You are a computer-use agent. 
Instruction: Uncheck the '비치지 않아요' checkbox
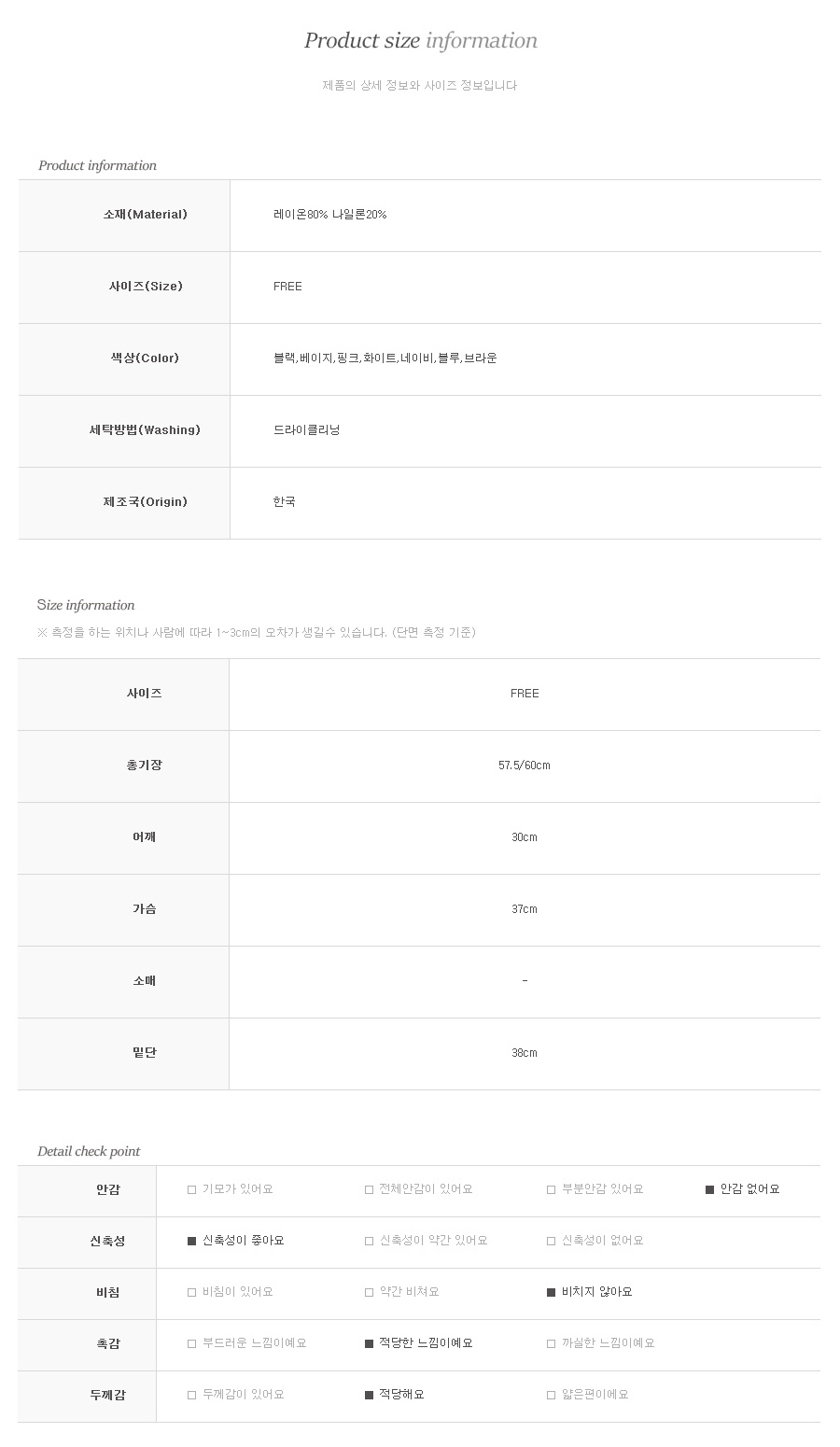click(552, 1293)
